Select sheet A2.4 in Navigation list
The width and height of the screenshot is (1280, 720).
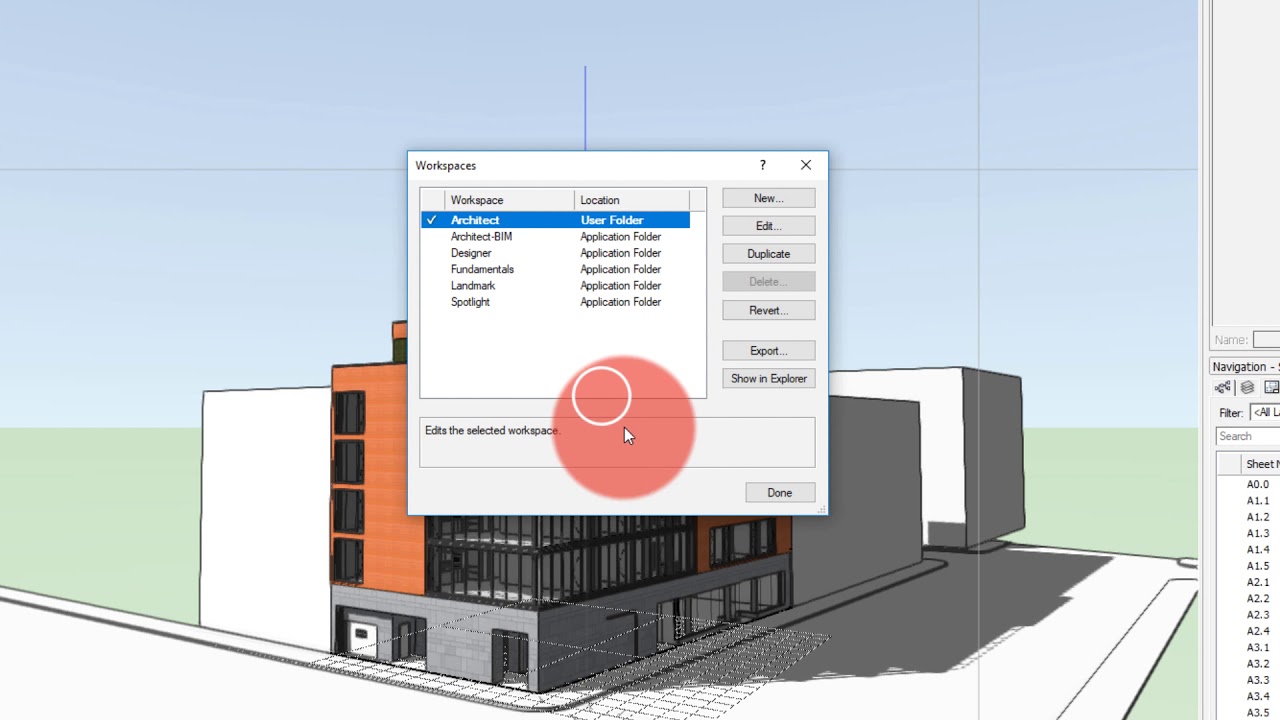pyautogui.click(x=1257, y=631)
